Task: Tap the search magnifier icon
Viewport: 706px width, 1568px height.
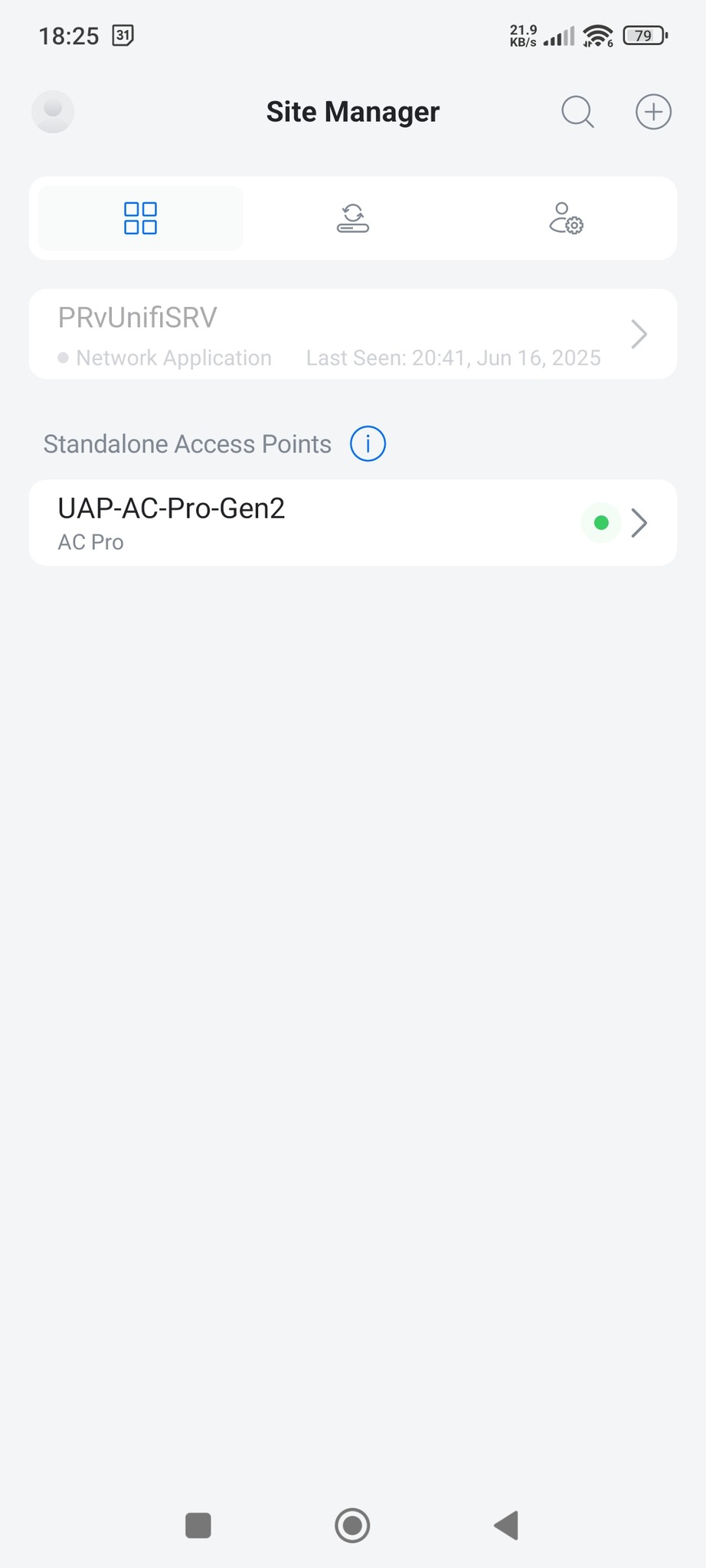Action: pos(577,112)
